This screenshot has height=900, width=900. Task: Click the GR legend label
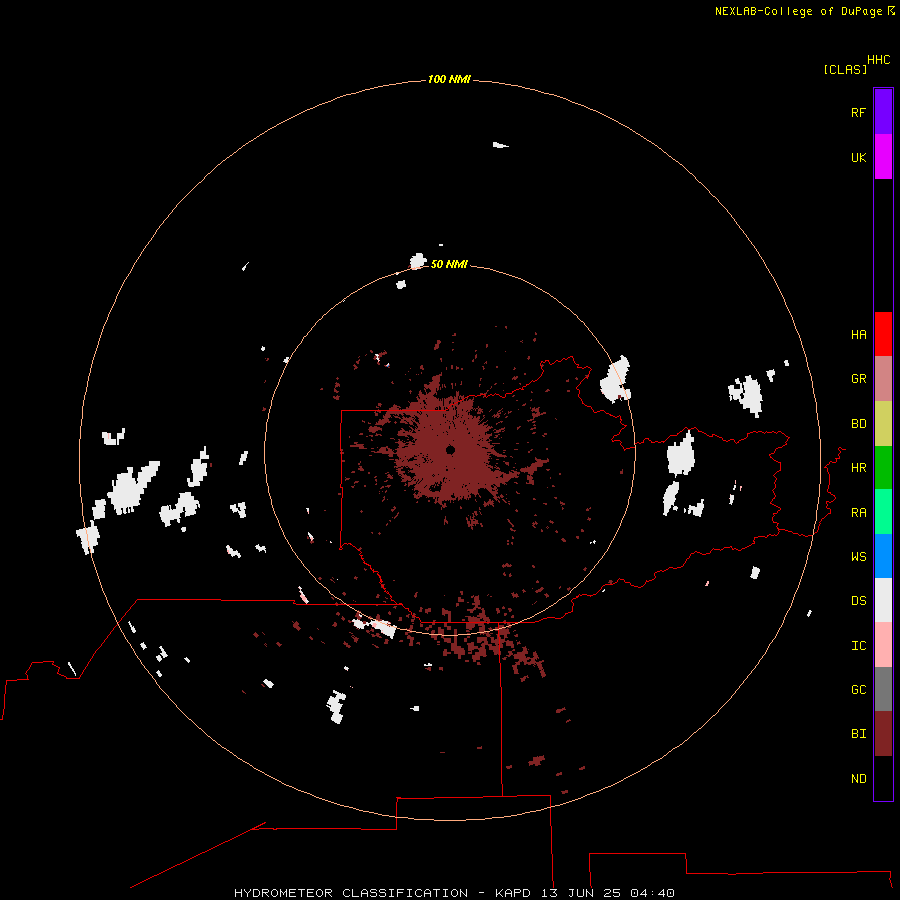858,379
